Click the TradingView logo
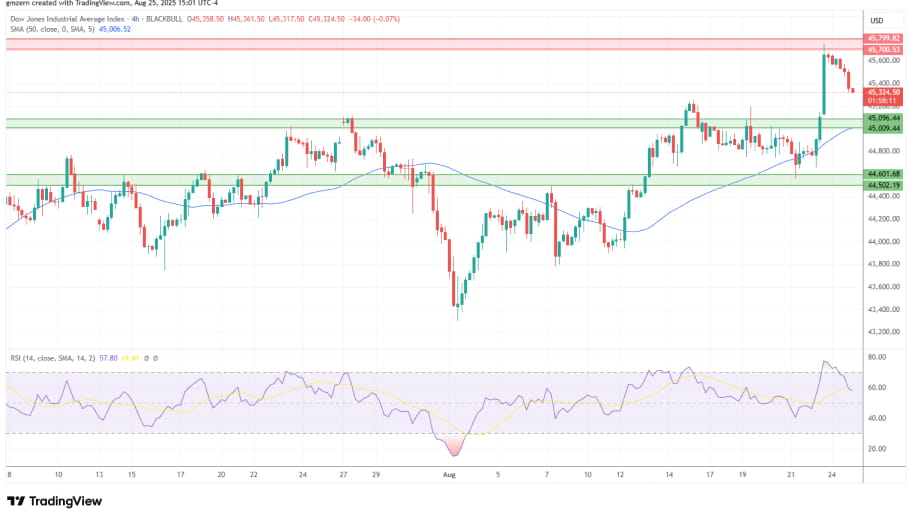 coord(55,501)
